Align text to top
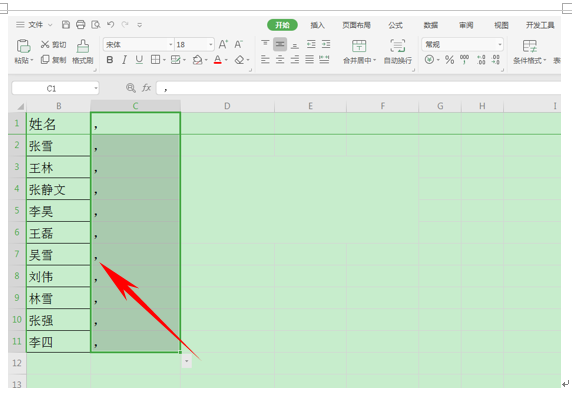 265,44
